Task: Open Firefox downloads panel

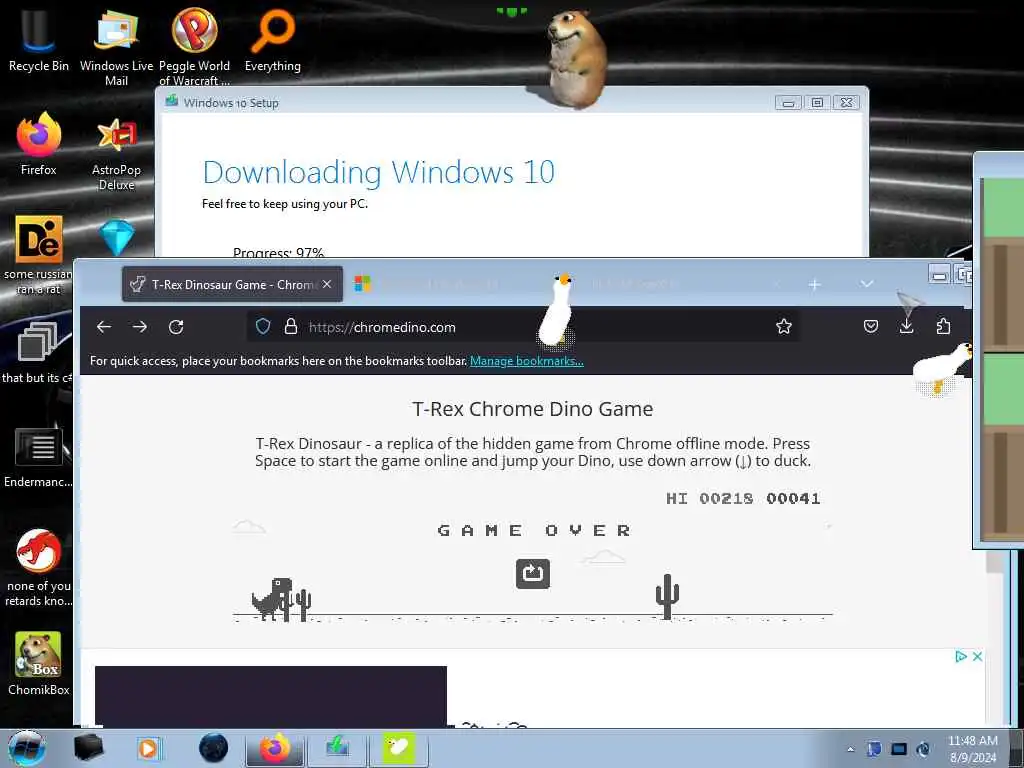Action: pyautogui.click(x=906, y=326)
